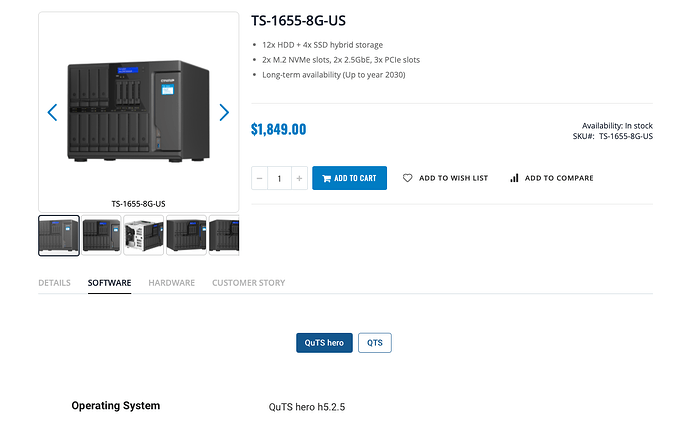This screenshot has height=426, width=690.
Task: Select the QuTS hero software option
Action: pyautogui.click(x=324, y=343)
